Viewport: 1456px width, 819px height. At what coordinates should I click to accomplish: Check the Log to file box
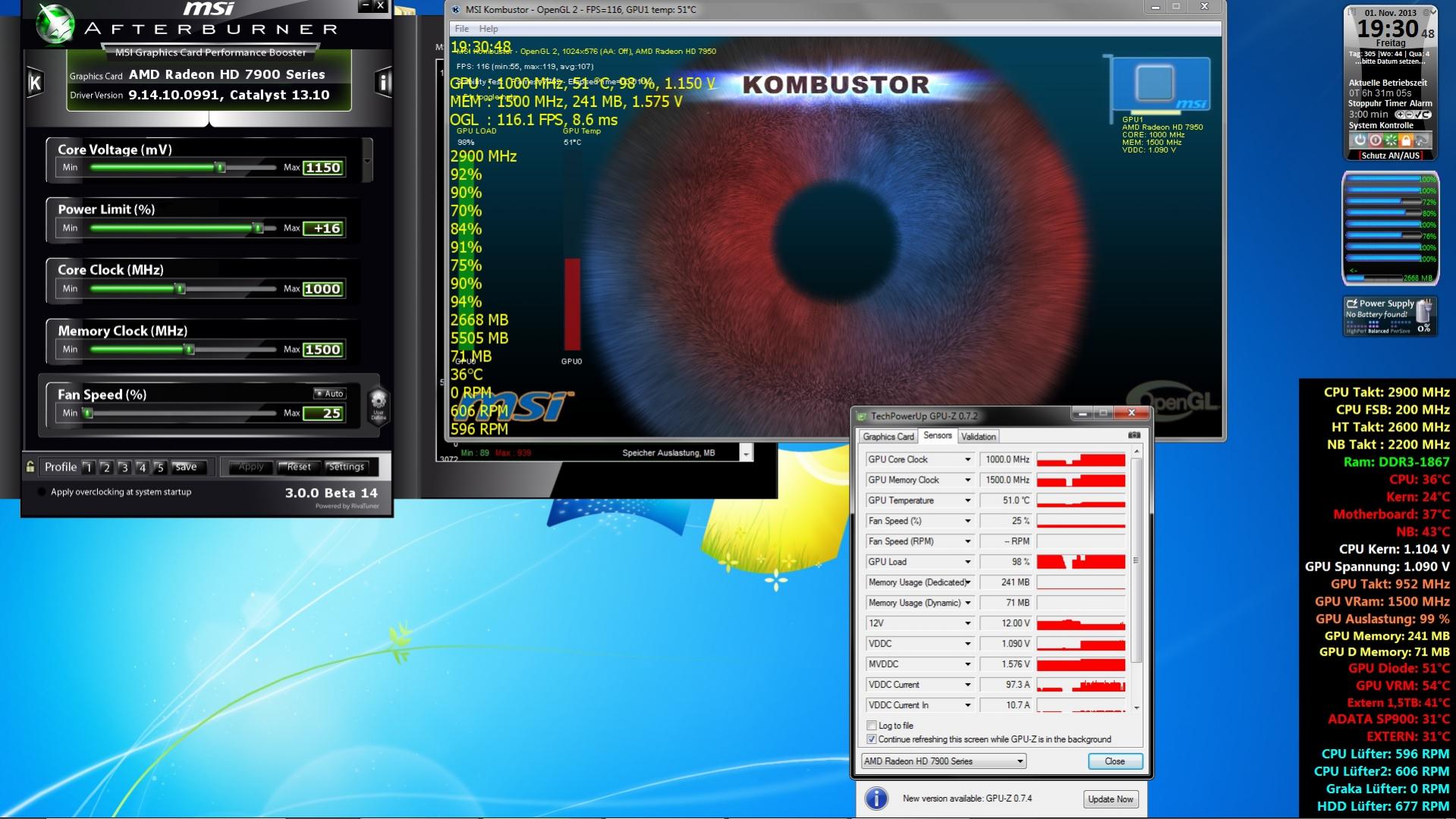[872, 726]
